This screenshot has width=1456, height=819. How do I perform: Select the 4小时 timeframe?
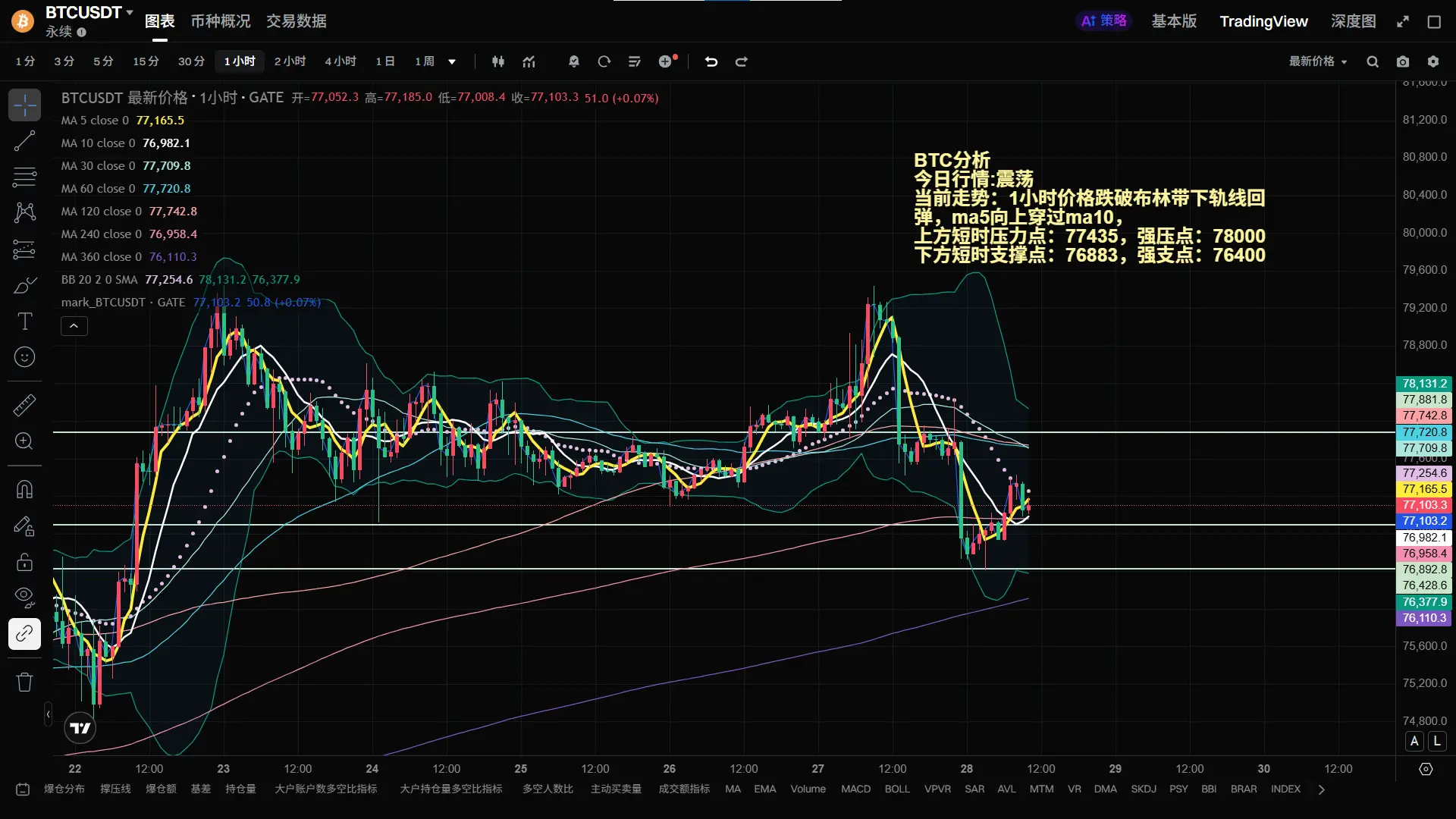340,61
